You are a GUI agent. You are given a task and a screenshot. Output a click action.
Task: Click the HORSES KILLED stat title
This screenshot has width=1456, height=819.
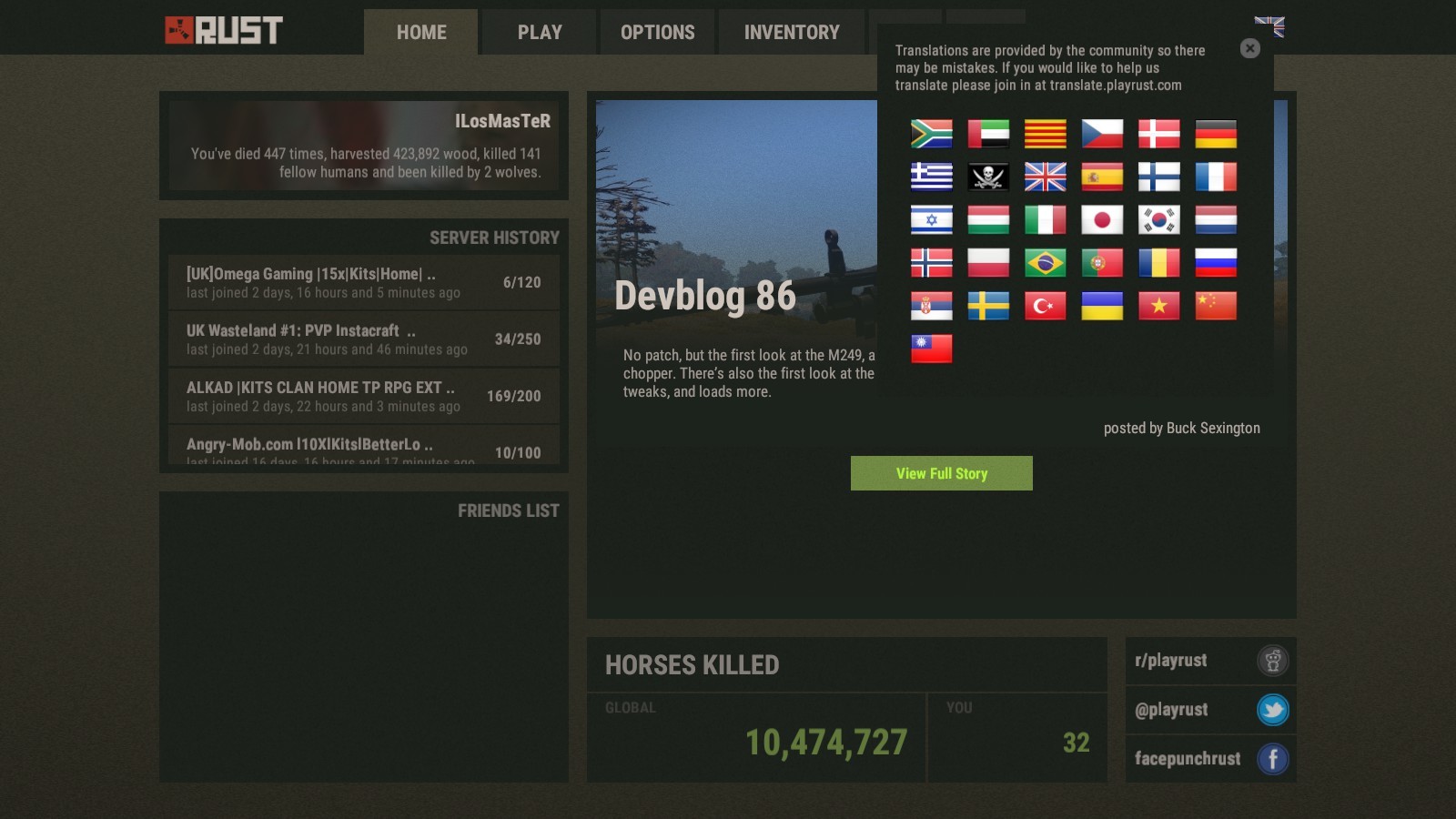pos(693,665)
